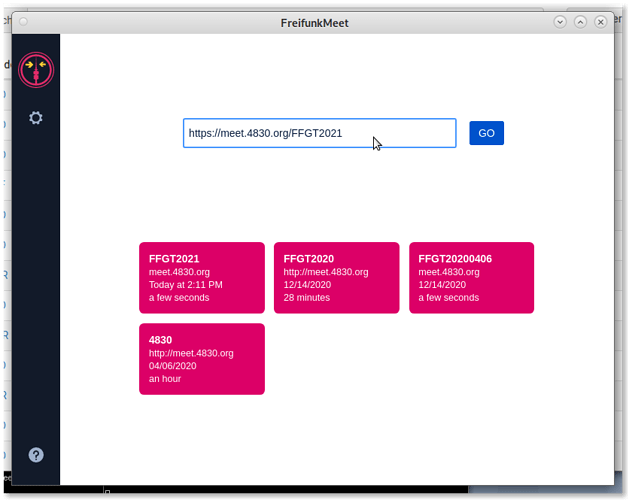Click the FreifunkMeet title bar text
Image resolution: width=628 pixels, height=500 pixels.
[314, 23]
